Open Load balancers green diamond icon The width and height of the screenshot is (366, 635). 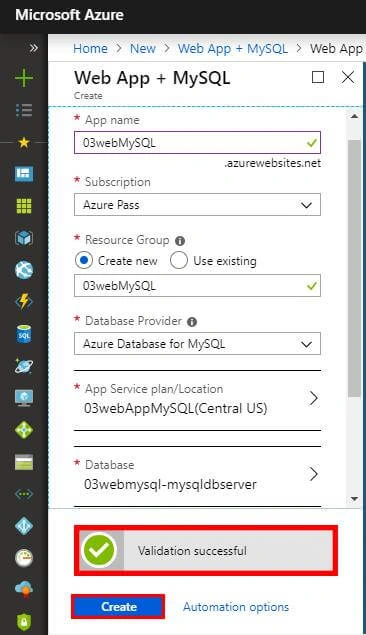24,430
